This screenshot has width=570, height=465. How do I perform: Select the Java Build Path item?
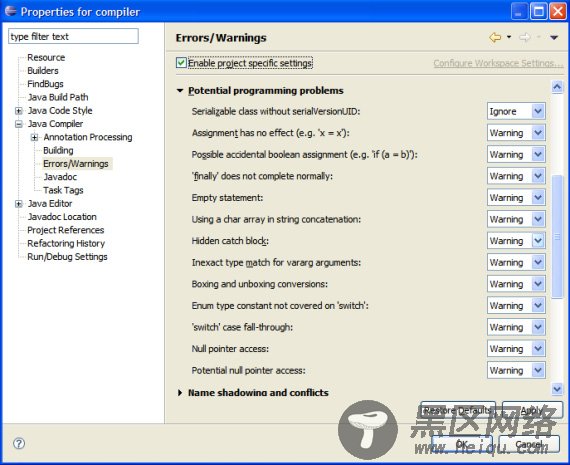pos(58,97)
